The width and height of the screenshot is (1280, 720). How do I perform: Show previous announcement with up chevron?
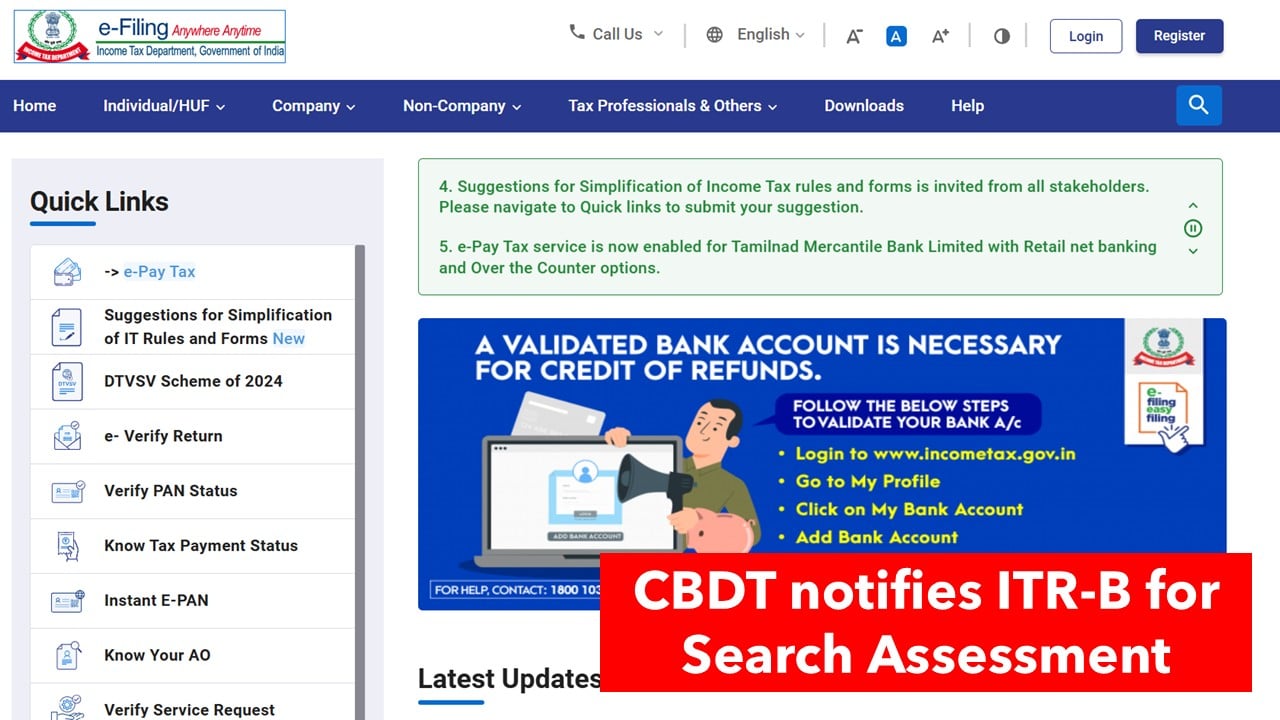(x=1193, y=206)
